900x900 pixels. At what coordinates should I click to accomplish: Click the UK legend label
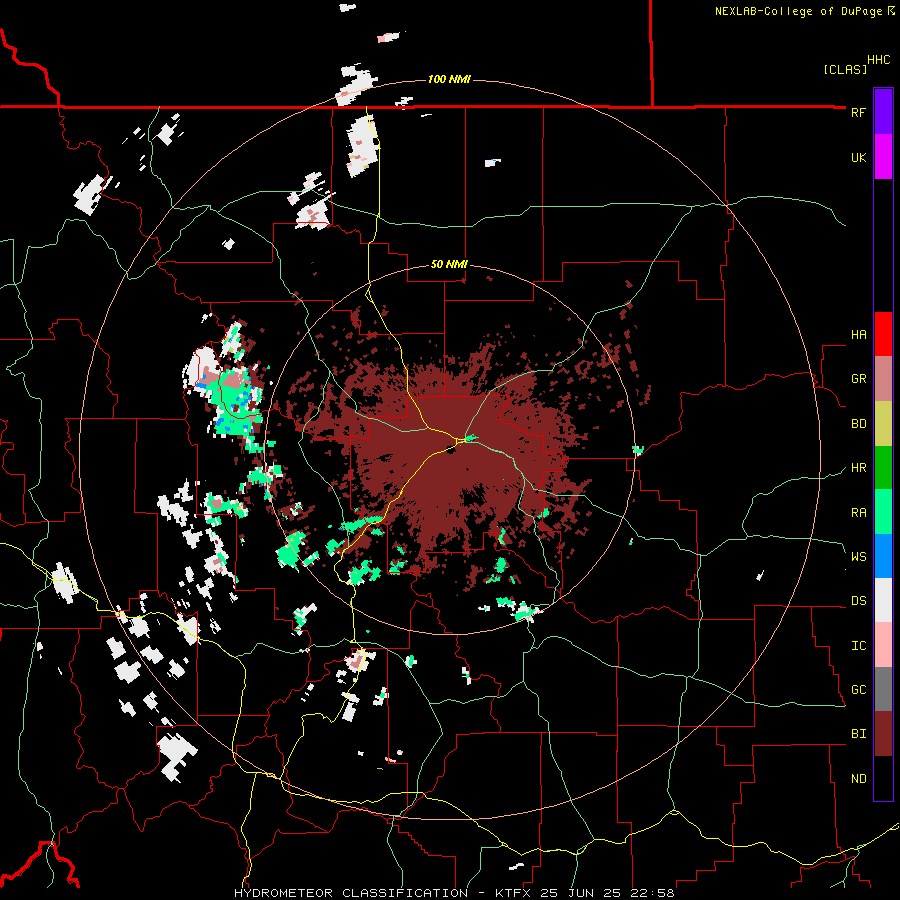pyautogui.click(x=858, y=157)
